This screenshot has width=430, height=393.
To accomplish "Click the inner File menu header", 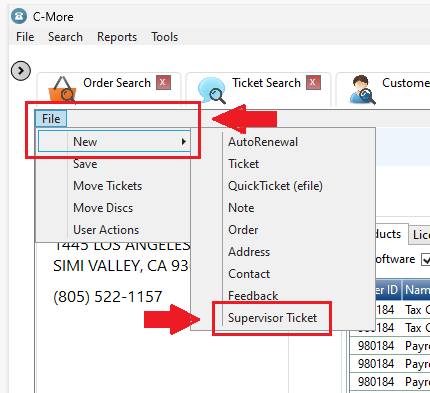I will pyautogui.click(x=51, y=119).
